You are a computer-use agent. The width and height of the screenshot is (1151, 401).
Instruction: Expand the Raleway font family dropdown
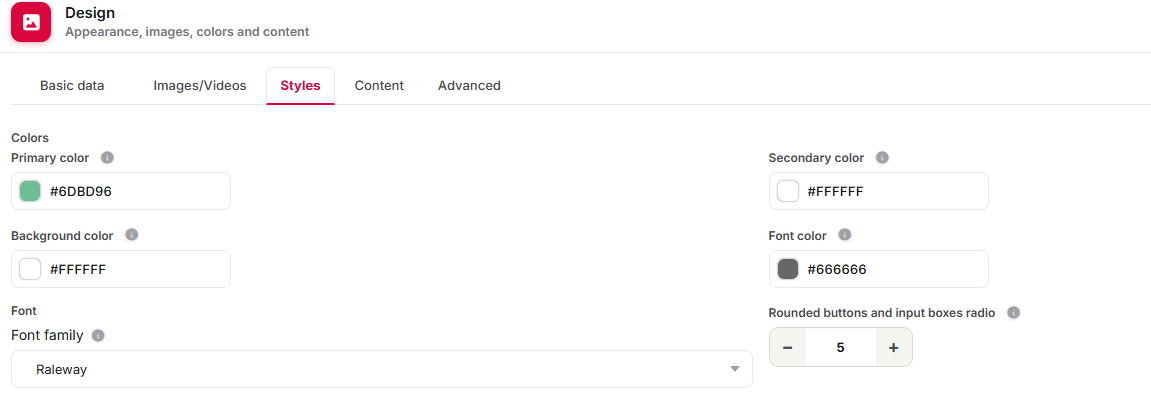coord(382,369)
